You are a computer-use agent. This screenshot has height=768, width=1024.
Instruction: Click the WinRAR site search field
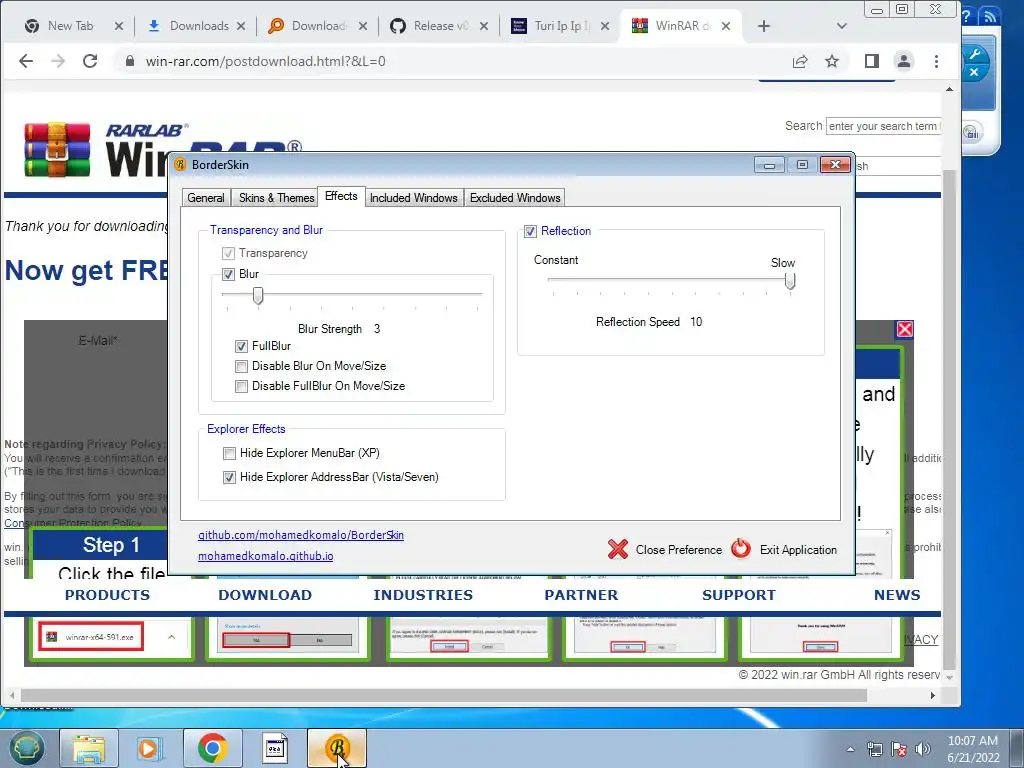883,126
